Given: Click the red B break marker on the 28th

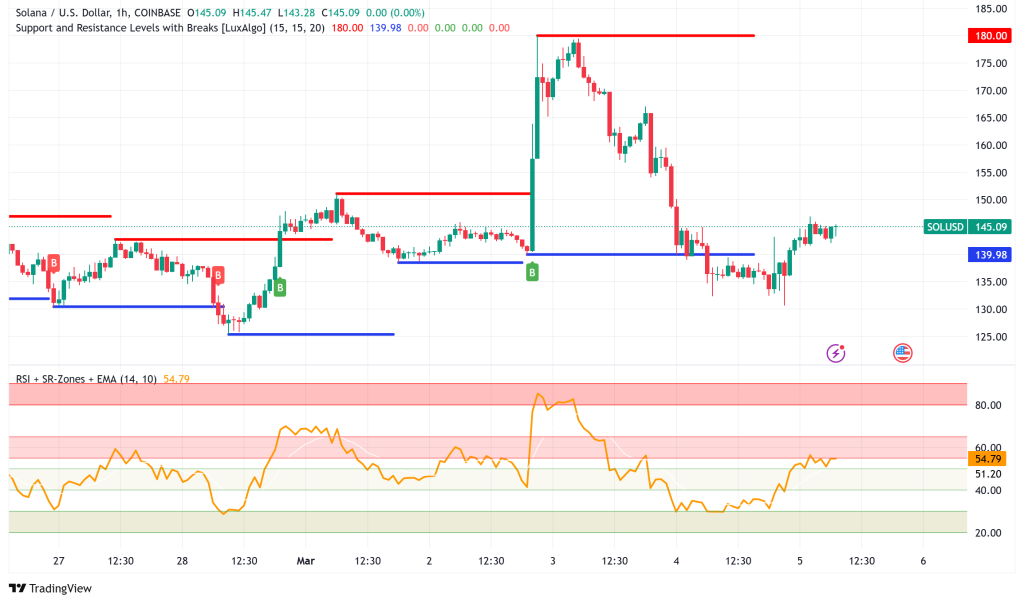Looking at the screenshot, I should coord(218,275).
